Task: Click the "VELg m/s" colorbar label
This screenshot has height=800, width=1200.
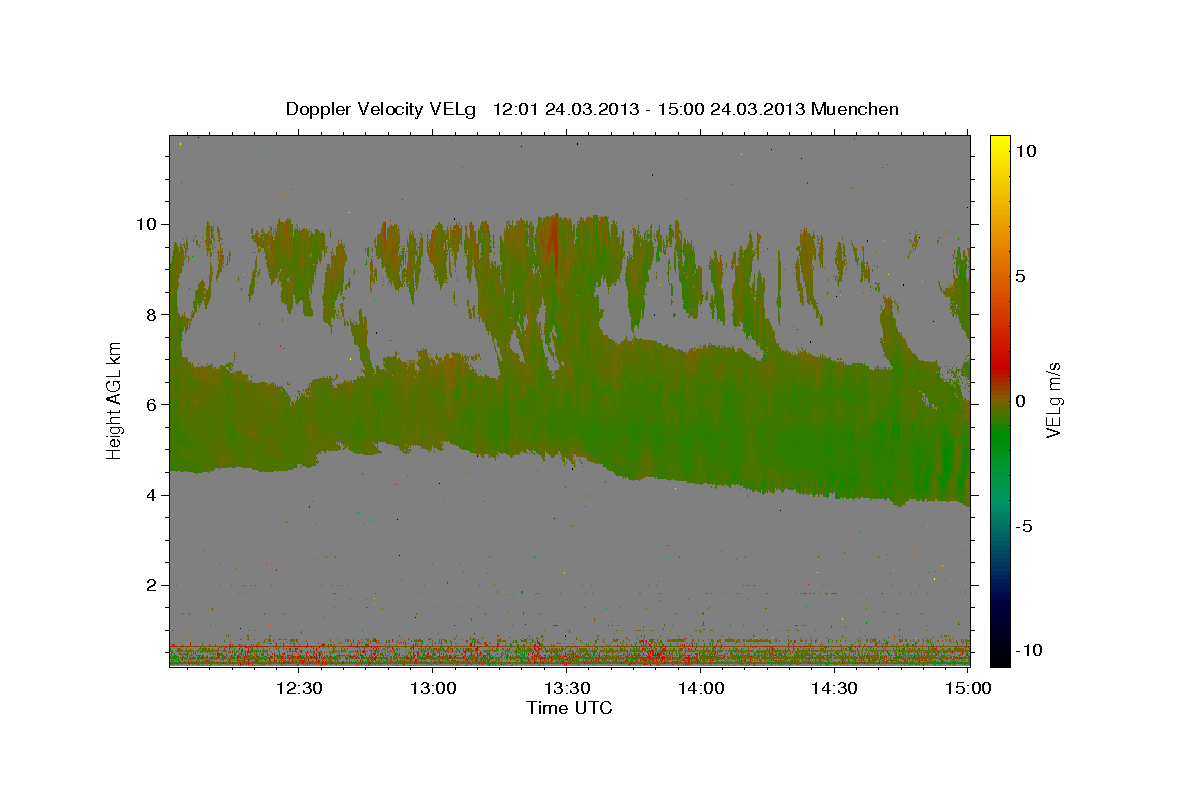Action: coord(1053,400)
